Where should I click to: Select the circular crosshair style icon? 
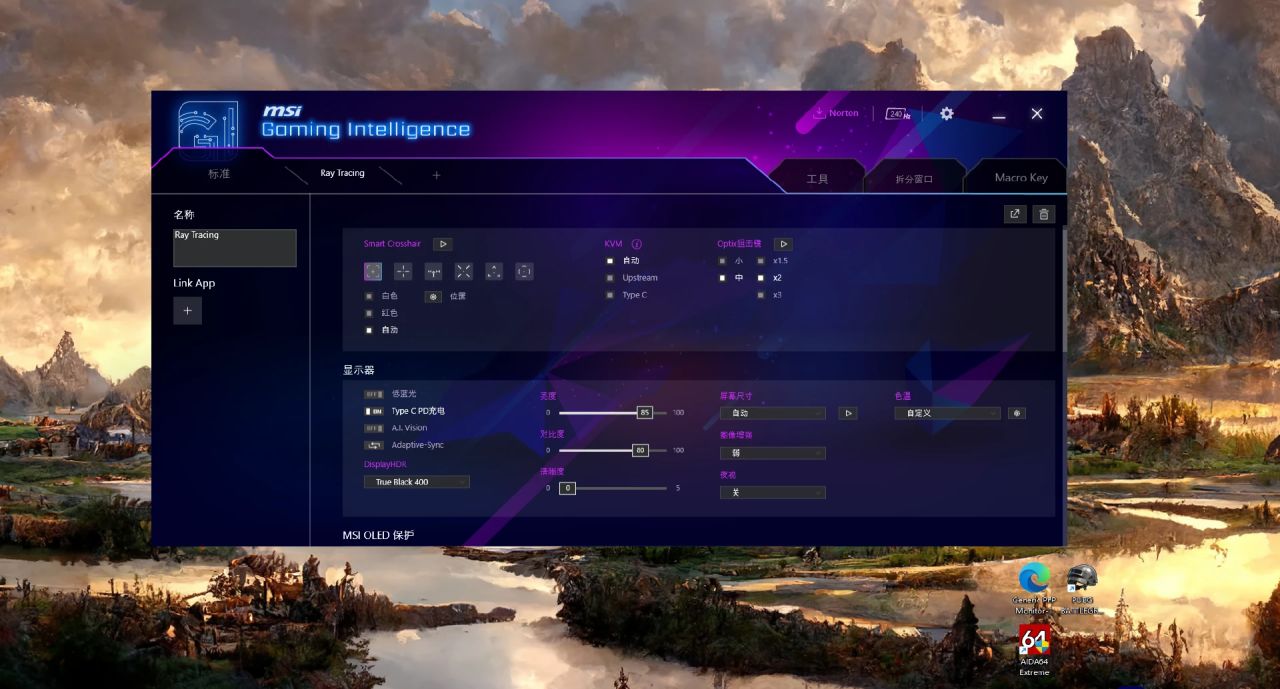coord(524,271)
